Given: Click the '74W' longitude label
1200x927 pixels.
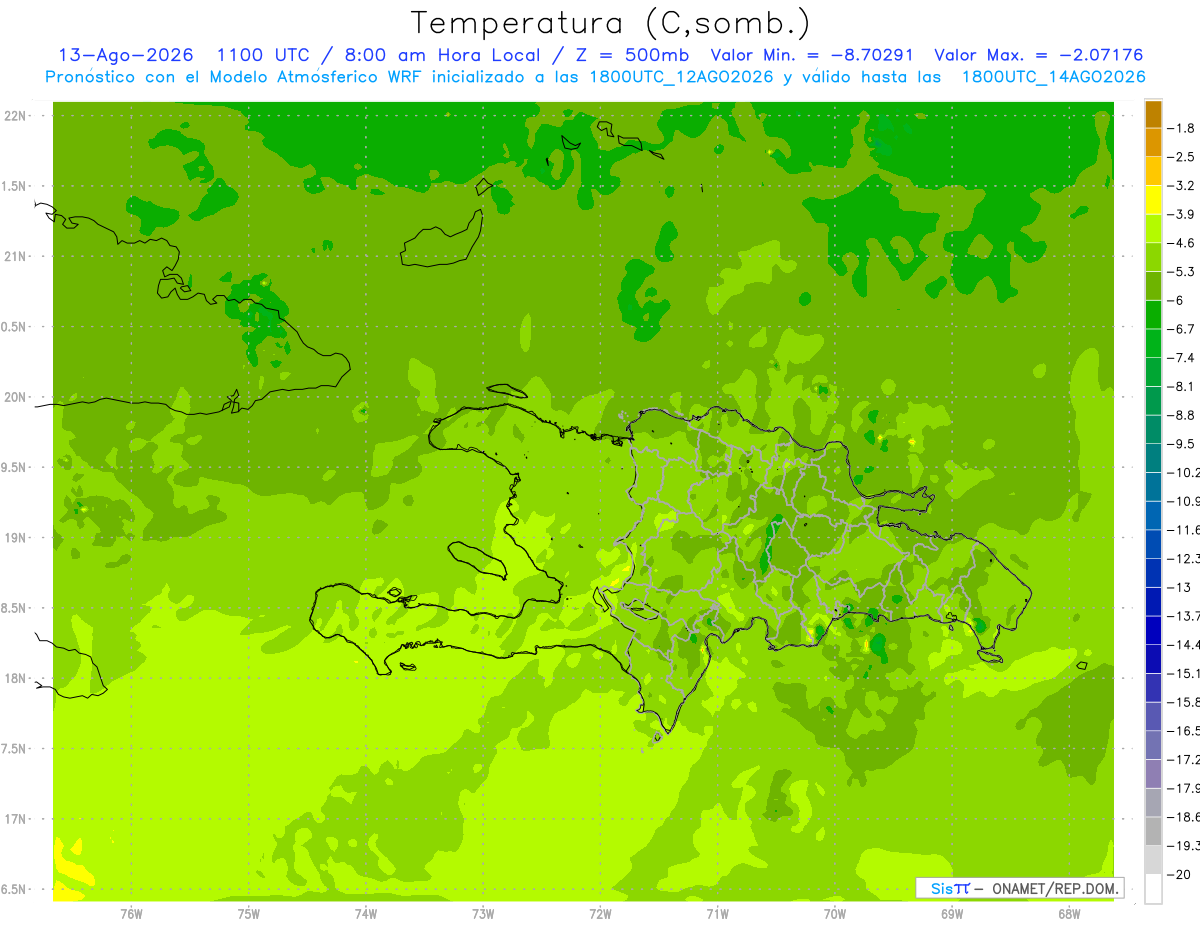Looking at the screenshot, I should (365, 914).
